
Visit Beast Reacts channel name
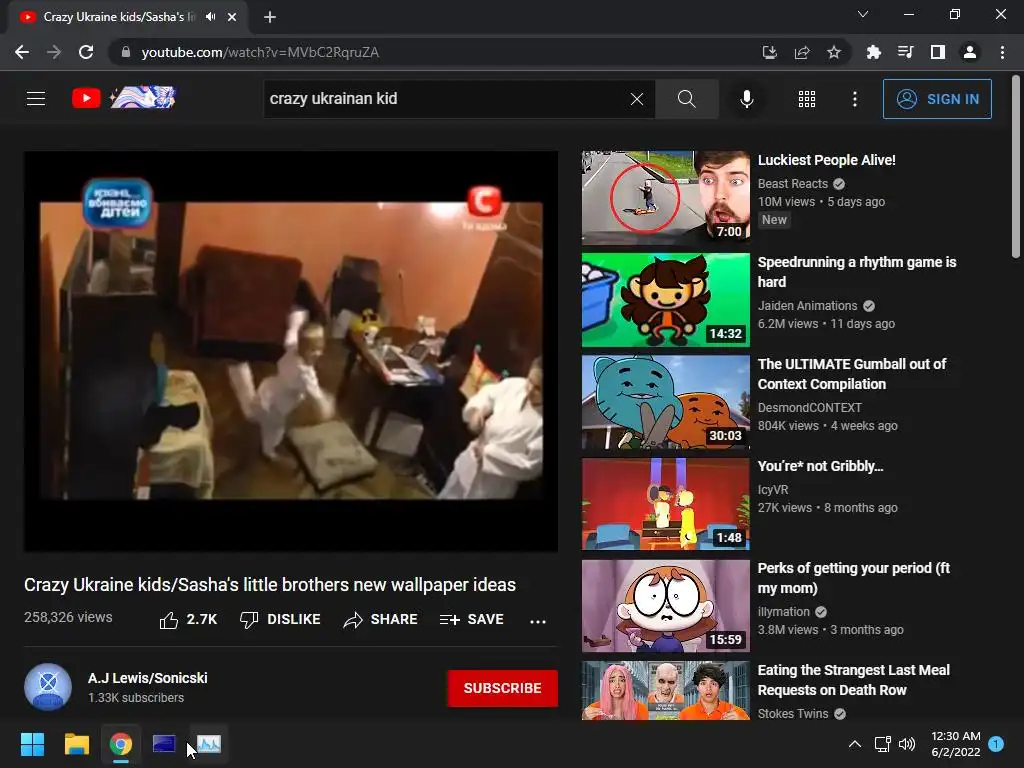pyautogui.click(x=793, y=184)
